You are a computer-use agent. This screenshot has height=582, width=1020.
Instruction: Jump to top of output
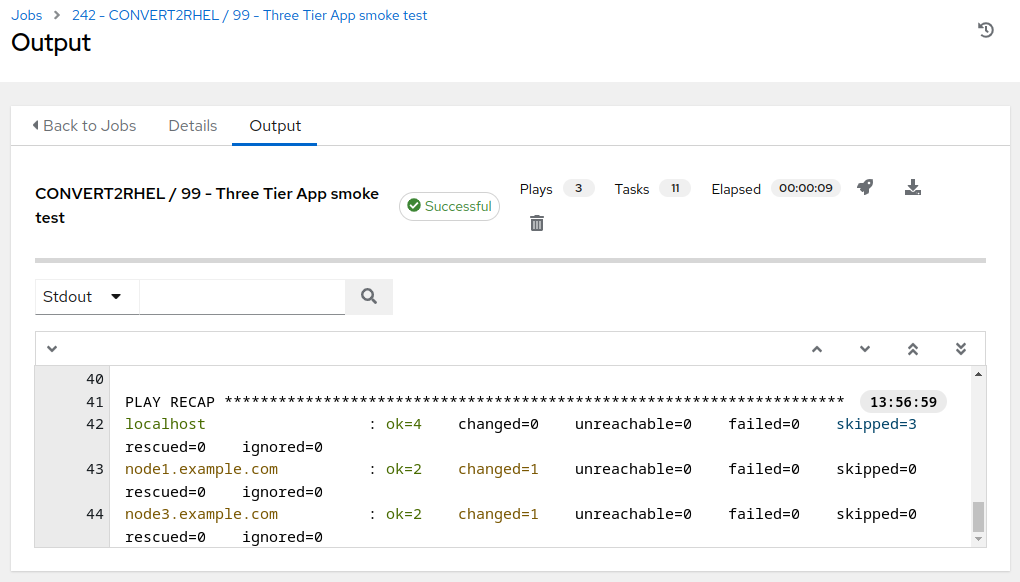[x=913, y=349]
